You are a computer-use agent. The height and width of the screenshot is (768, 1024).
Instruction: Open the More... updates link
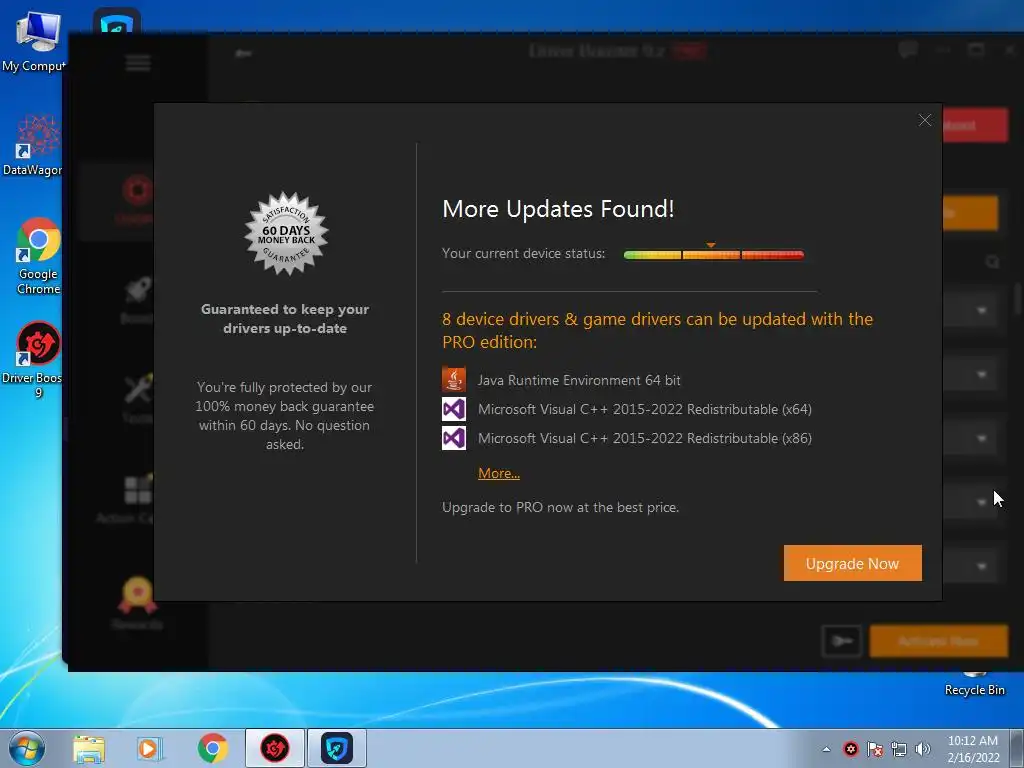coord(499,473)
